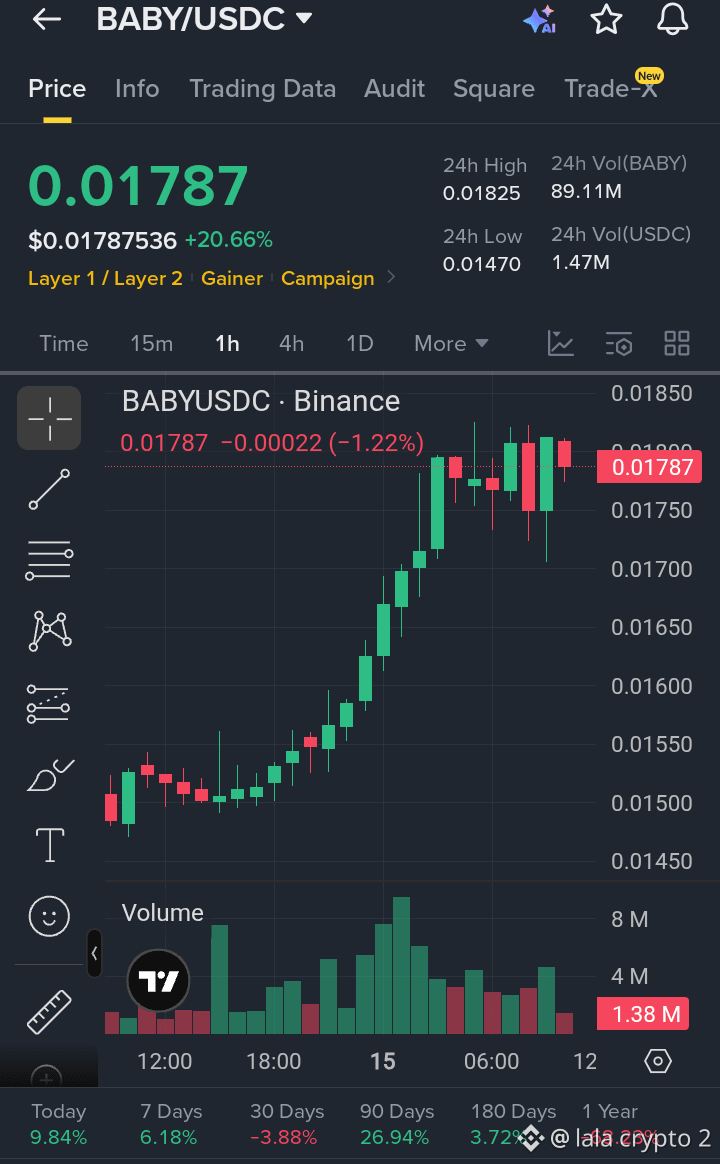Click the red 0.01787 price axis label
Viewport: 720px width, 1164px height.
pos(649,467)
